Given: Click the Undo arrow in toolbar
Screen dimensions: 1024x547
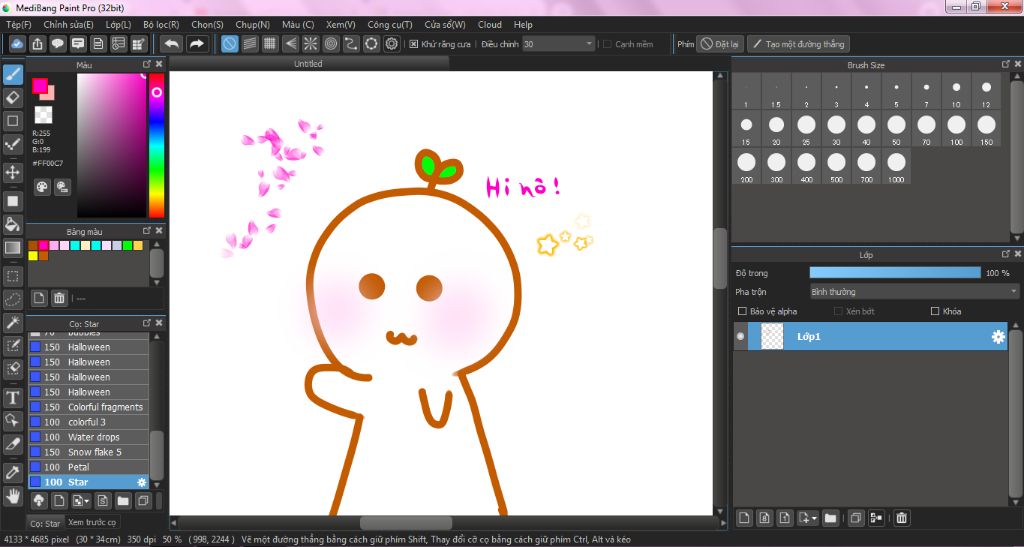Looking at the screenshot, I should point(171,44).
